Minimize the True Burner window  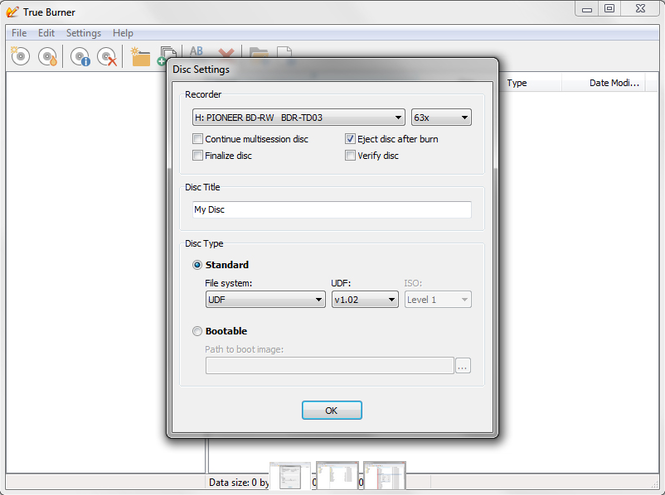pos(587,9)
